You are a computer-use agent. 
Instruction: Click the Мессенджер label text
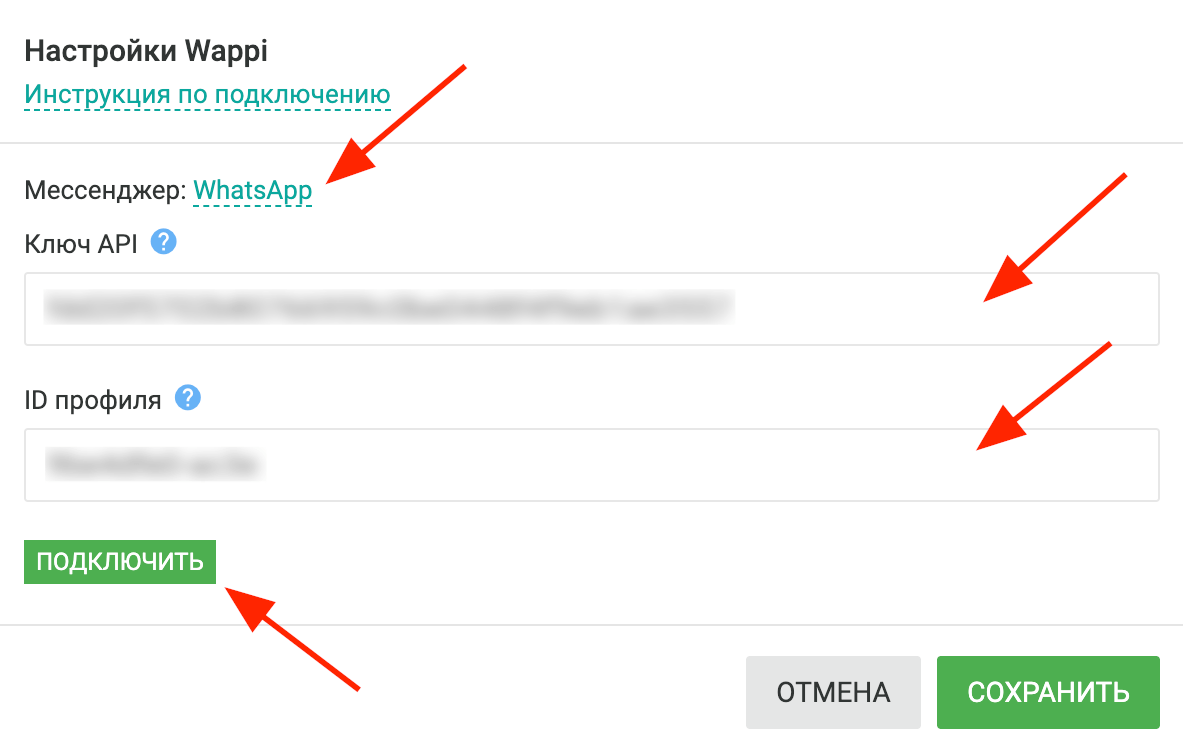coord(105,190)
